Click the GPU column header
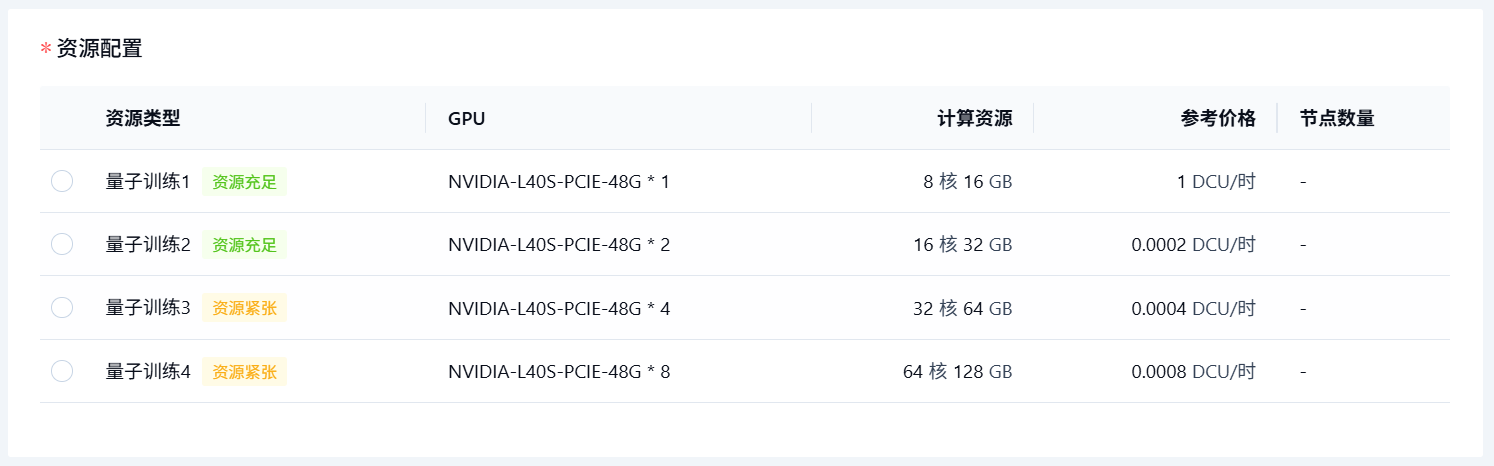 tap(466, 118)
